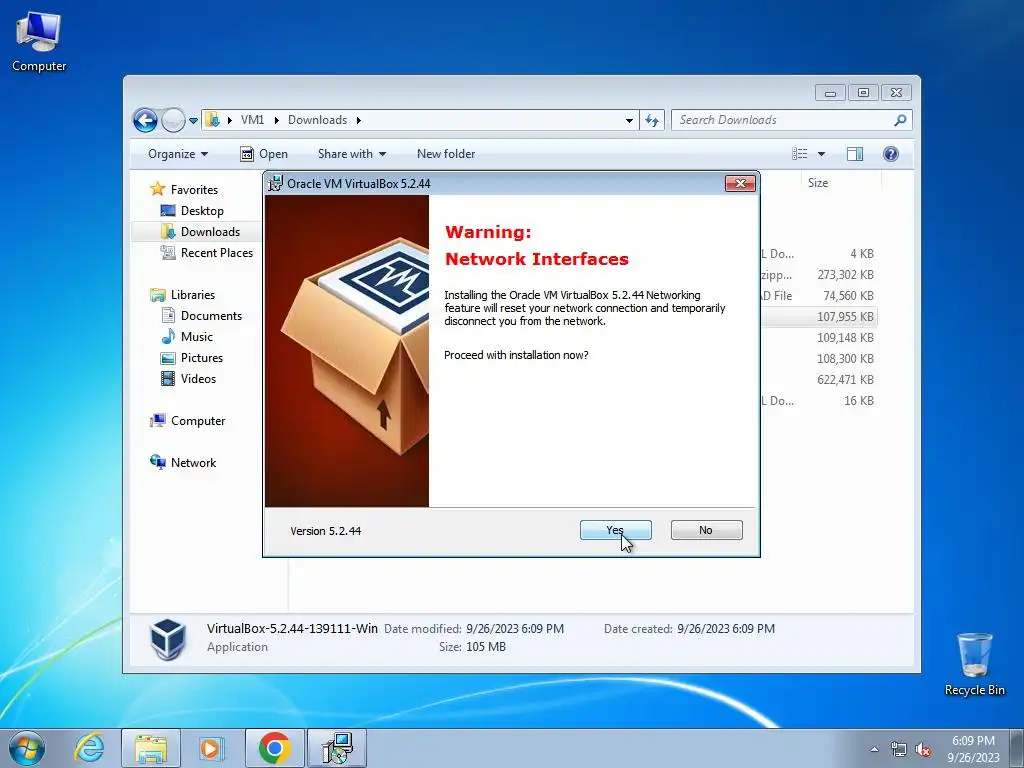1024x768 pixels.
Task: Click Open in the Explorer toolbar
Action: pyautogui.click(x=264, y=154)
